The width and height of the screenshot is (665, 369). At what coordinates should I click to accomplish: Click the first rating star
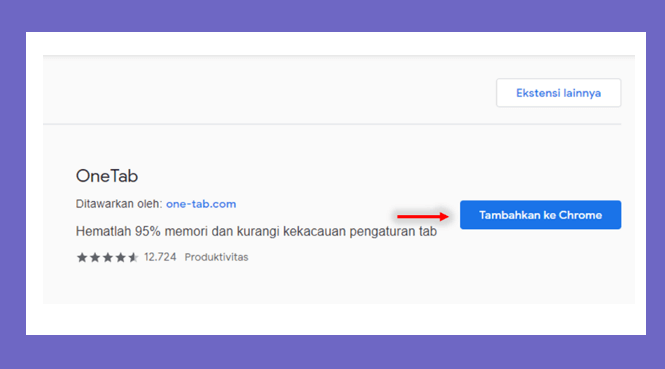82,257
